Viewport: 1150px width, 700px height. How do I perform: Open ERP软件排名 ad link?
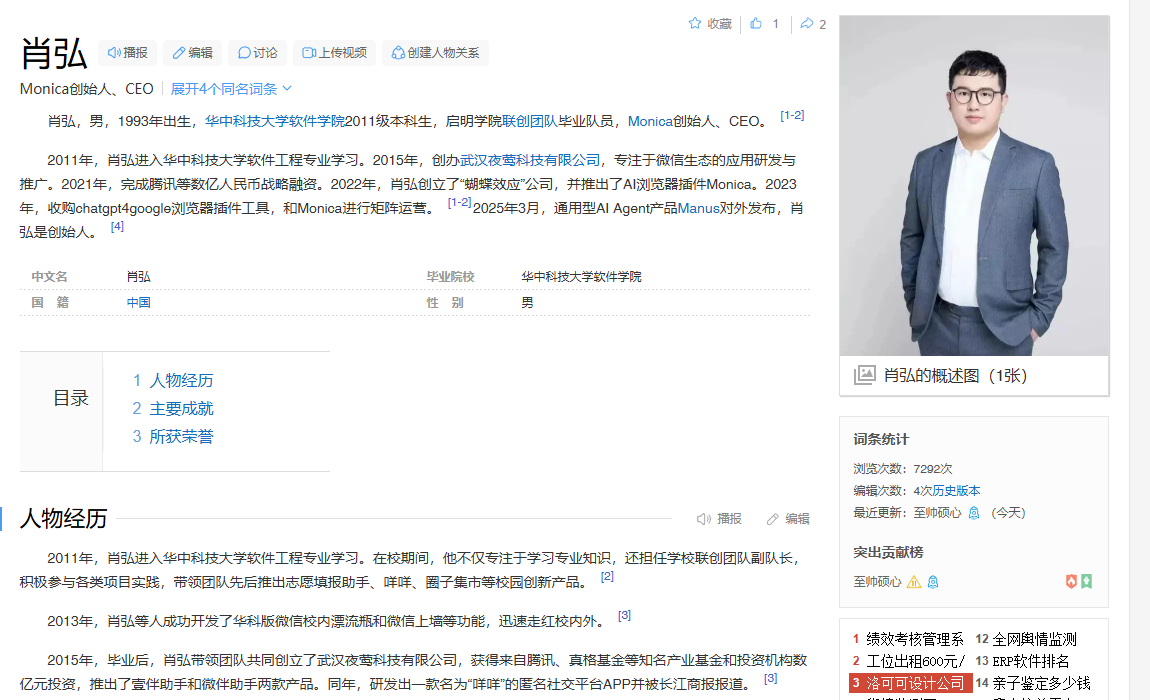tap(1030, 661)
